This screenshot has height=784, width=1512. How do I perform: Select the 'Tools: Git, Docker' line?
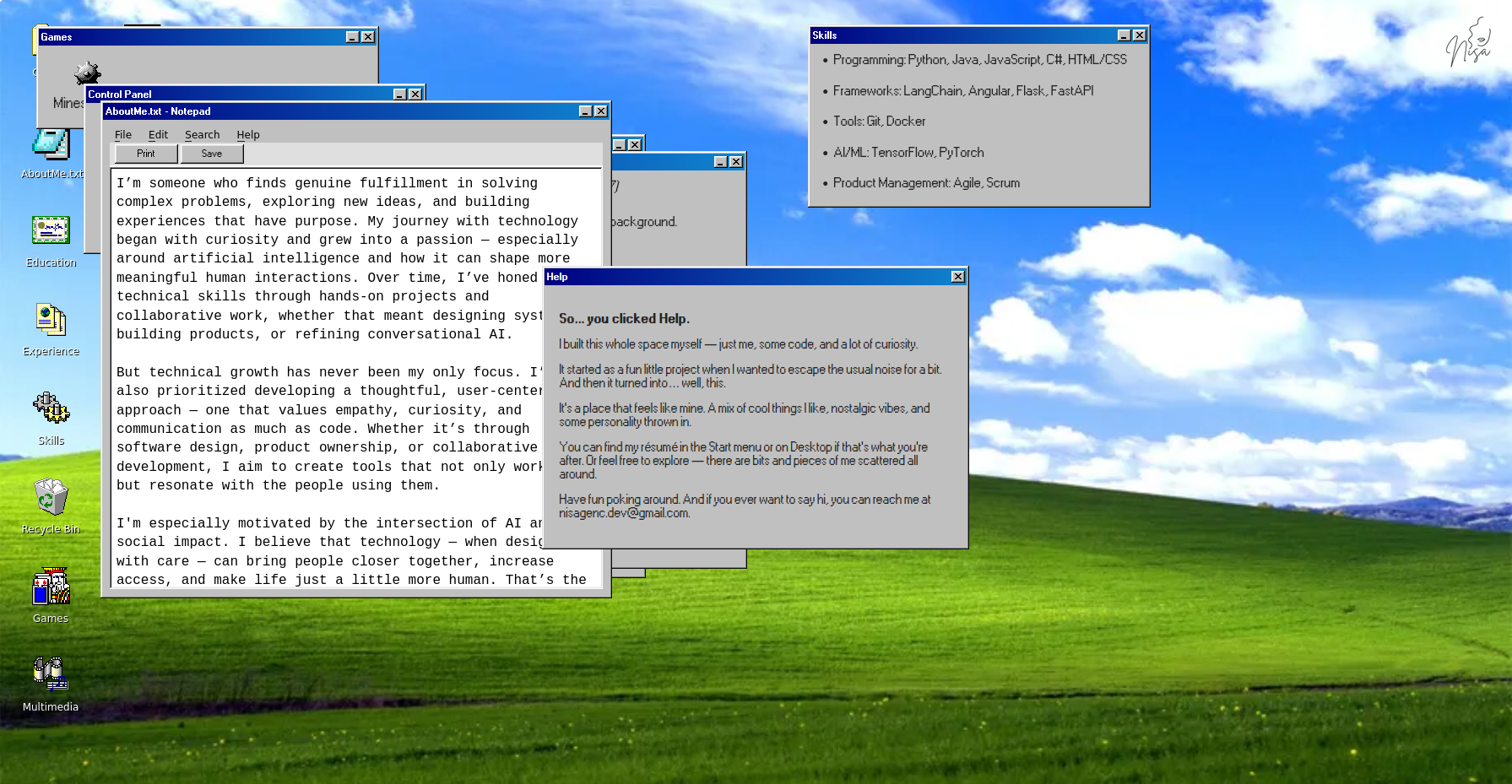tap(879, 122)
